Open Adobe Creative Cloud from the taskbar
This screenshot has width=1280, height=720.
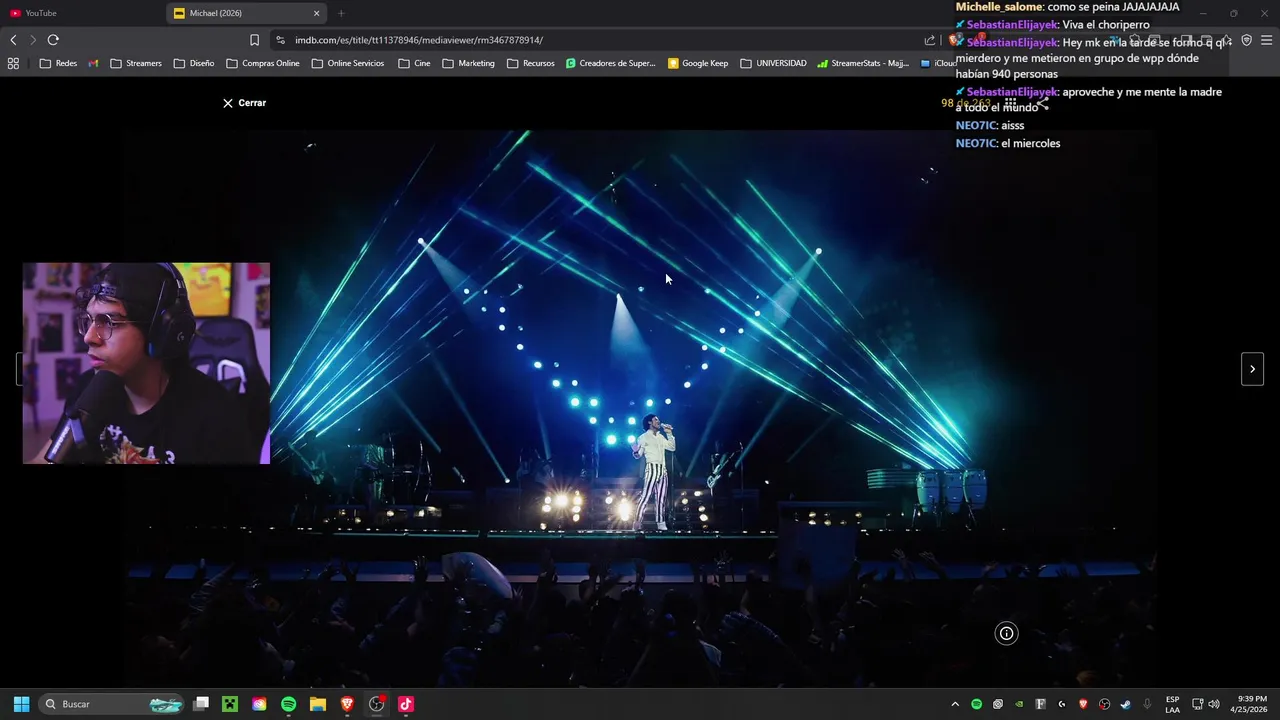(259, 704)
